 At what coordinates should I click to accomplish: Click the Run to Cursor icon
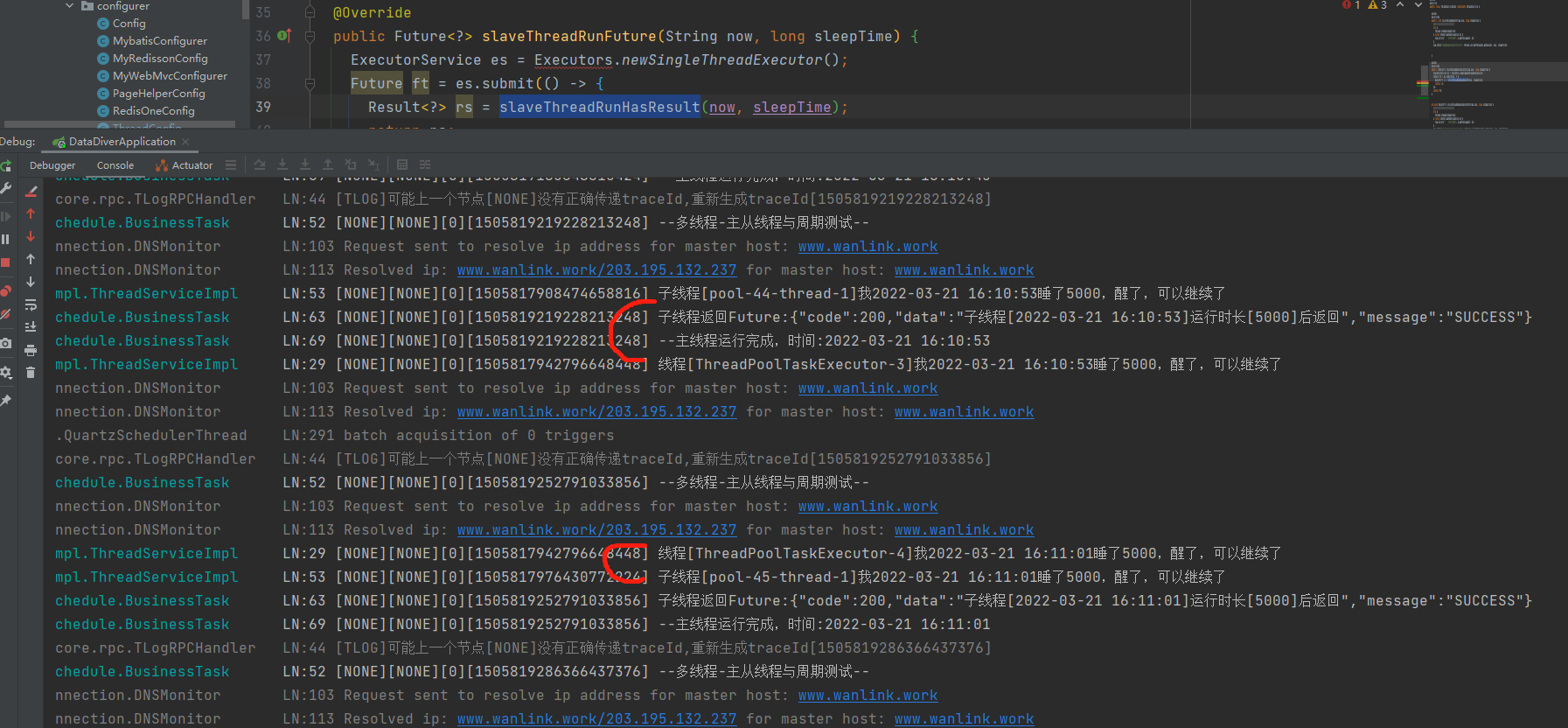coord(373,164)
